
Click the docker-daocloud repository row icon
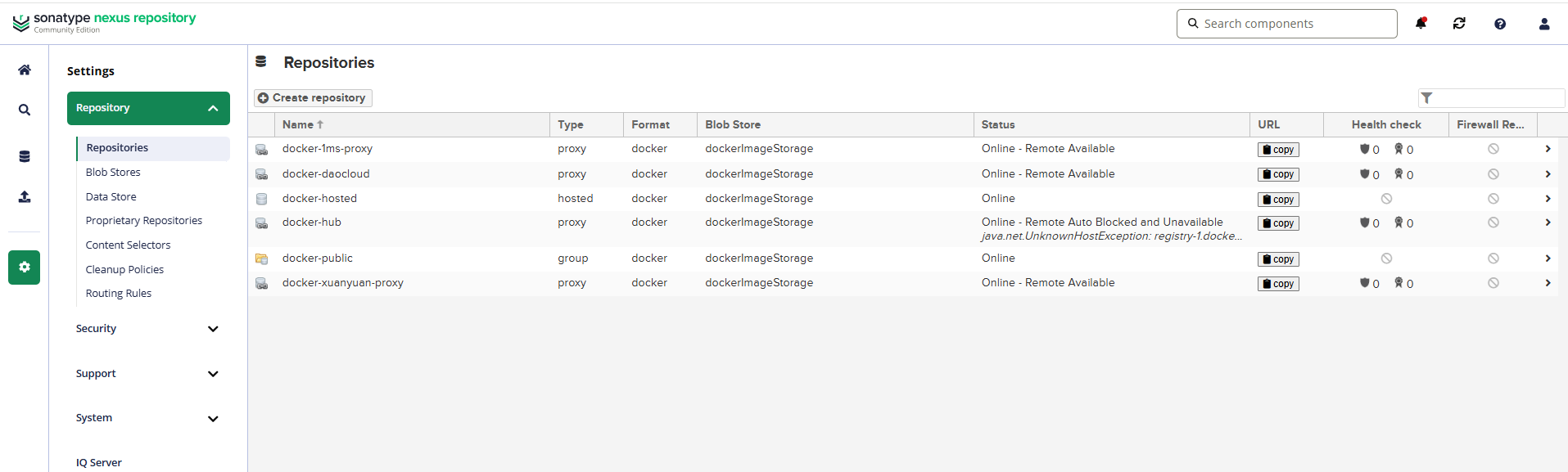coord(261,174)
